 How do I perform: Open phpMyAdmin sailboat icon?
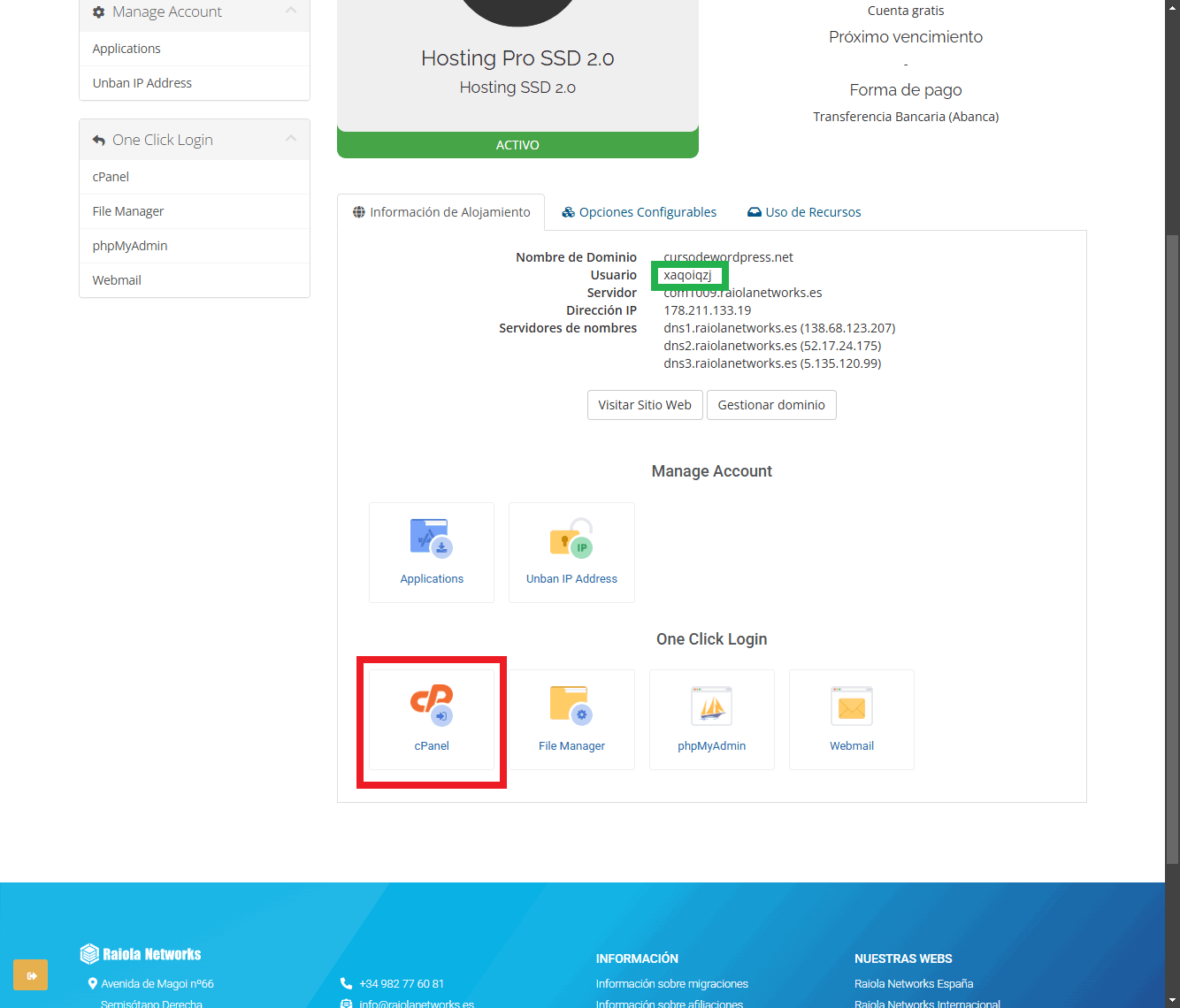712,706
